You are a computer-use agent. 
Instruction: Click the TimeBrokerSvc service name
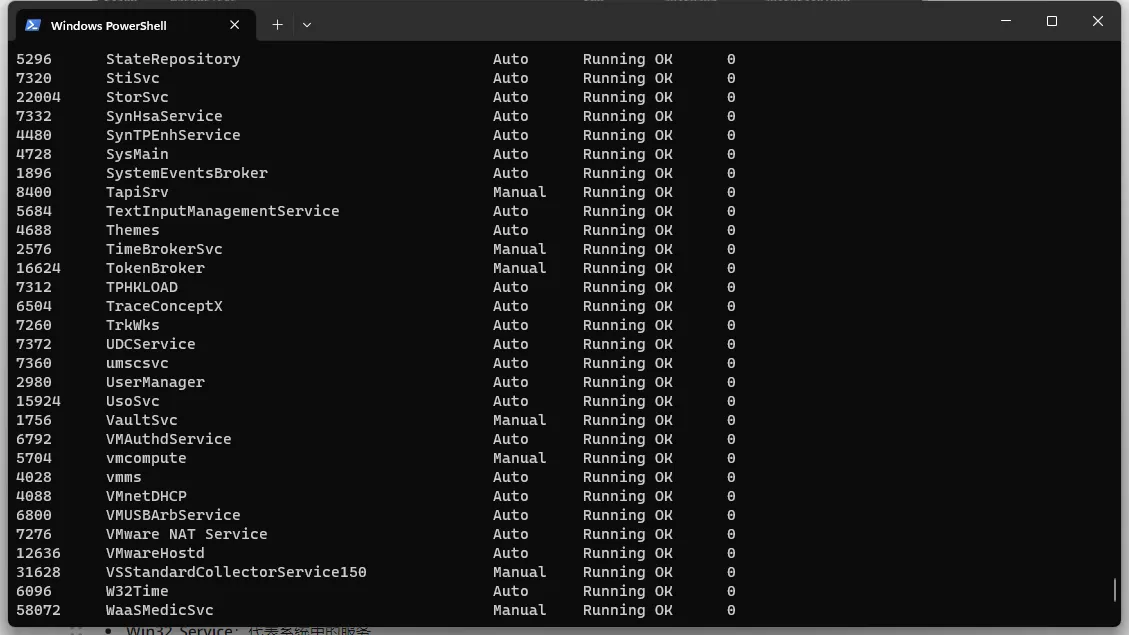(x=164, y=249)
